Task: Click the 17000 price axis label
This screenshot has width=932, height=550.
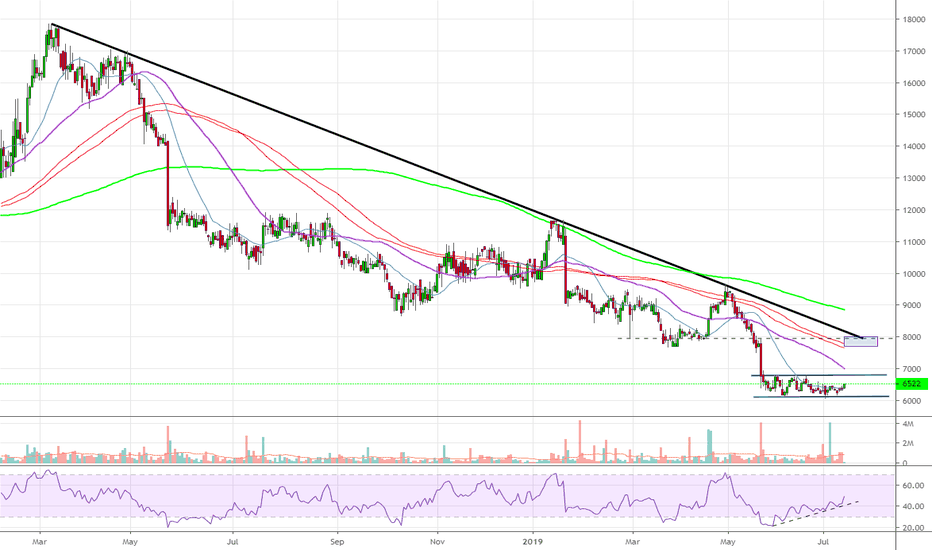Action: (914, 52)
